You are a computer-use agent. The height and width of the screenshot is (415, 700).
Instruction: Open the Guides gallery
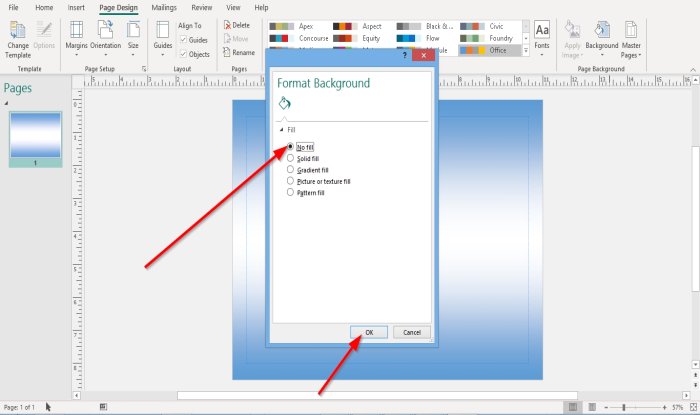pyautogui.click(x=162, y=39)
